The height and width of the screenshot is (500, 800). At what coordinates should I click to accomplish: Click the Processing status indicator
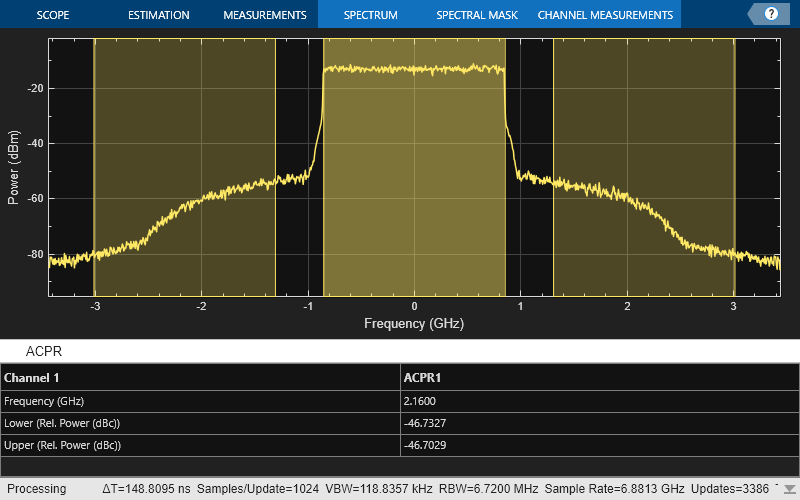click(37, 489)
